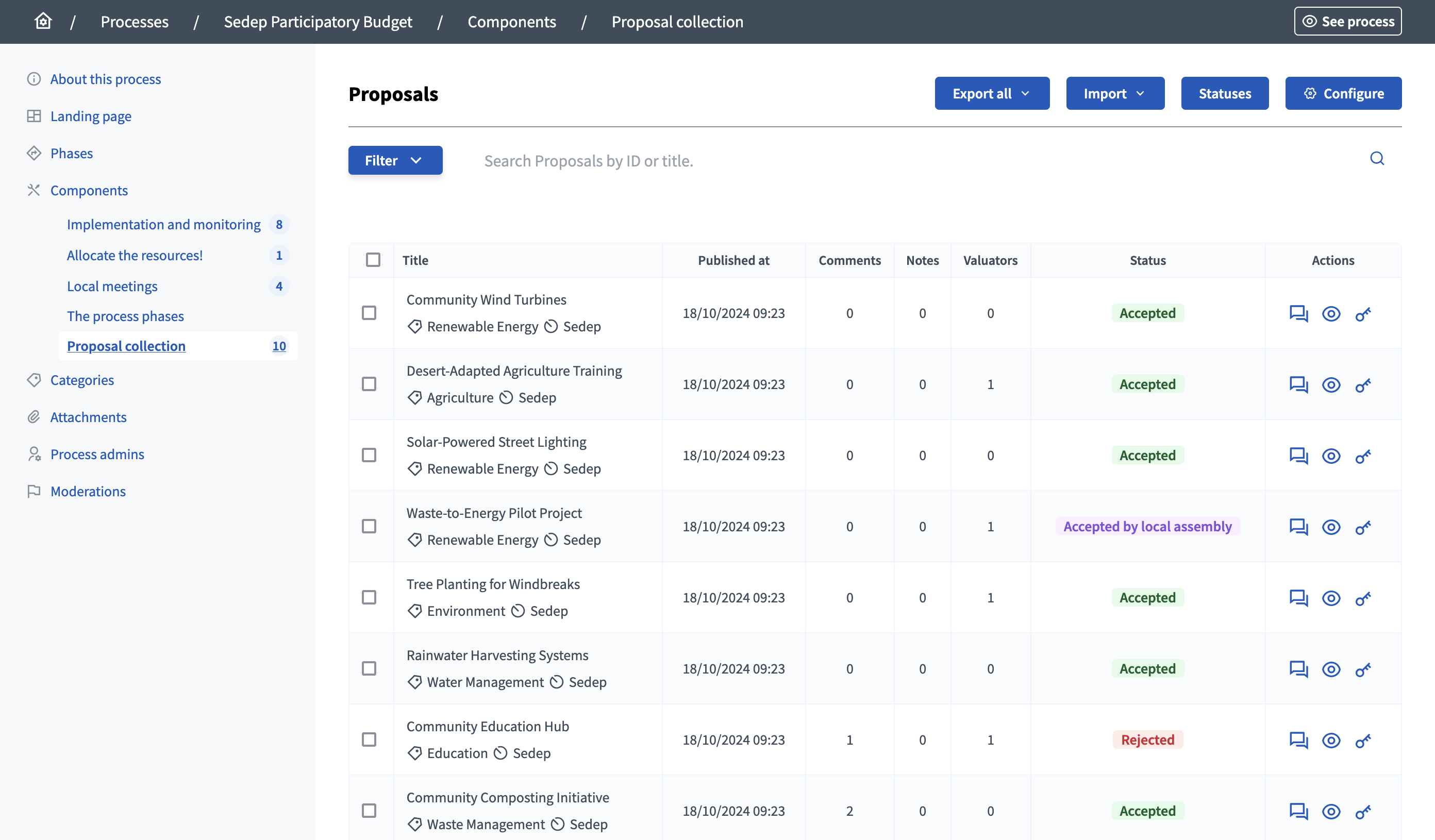This screenshot has width=1435, height=840.
Task: Open permissions for Community Education Hub
Action: (x=1364, y=741)
